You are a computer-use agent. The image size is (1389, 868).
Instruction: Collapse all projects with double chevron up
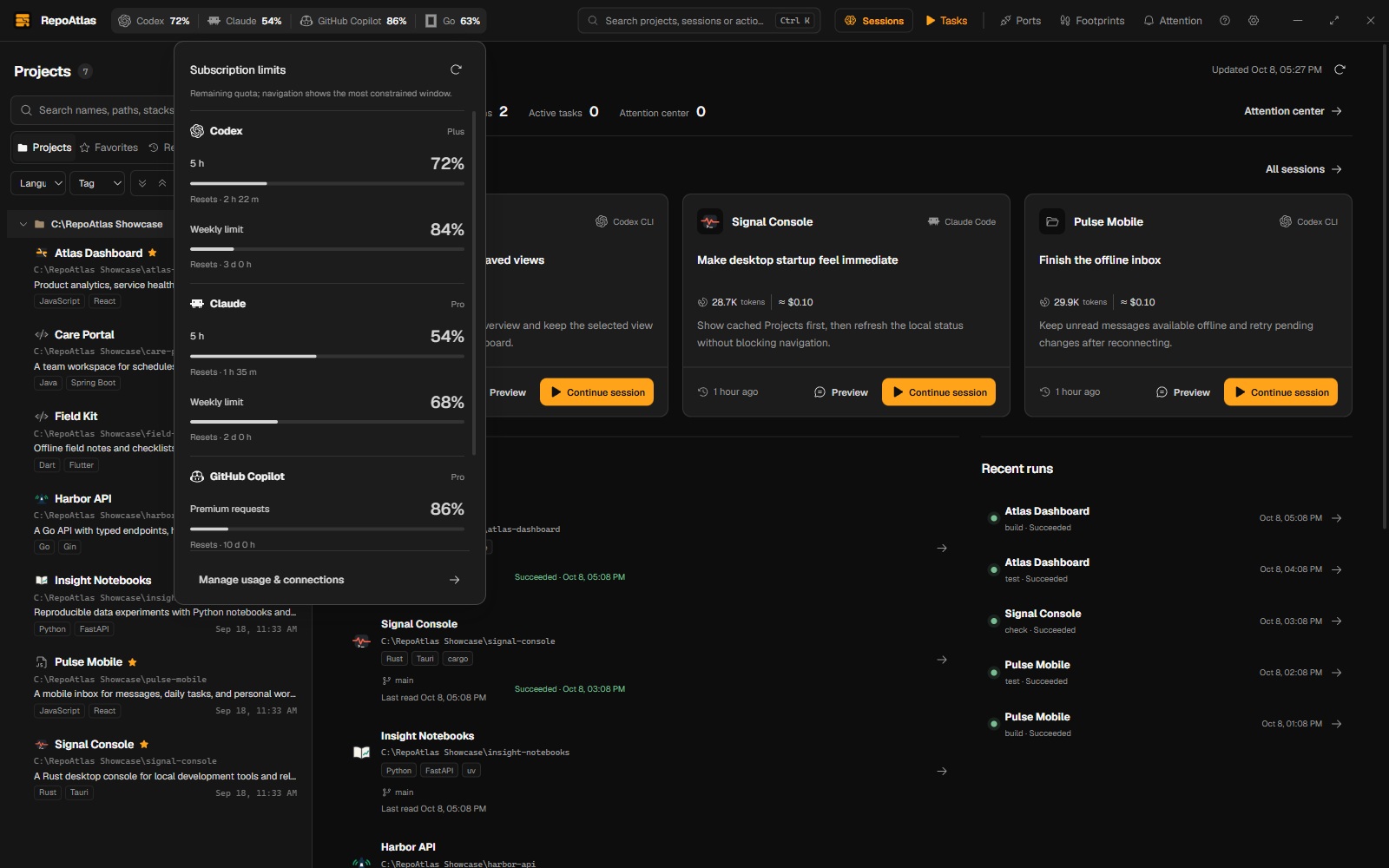pos(162,183)
